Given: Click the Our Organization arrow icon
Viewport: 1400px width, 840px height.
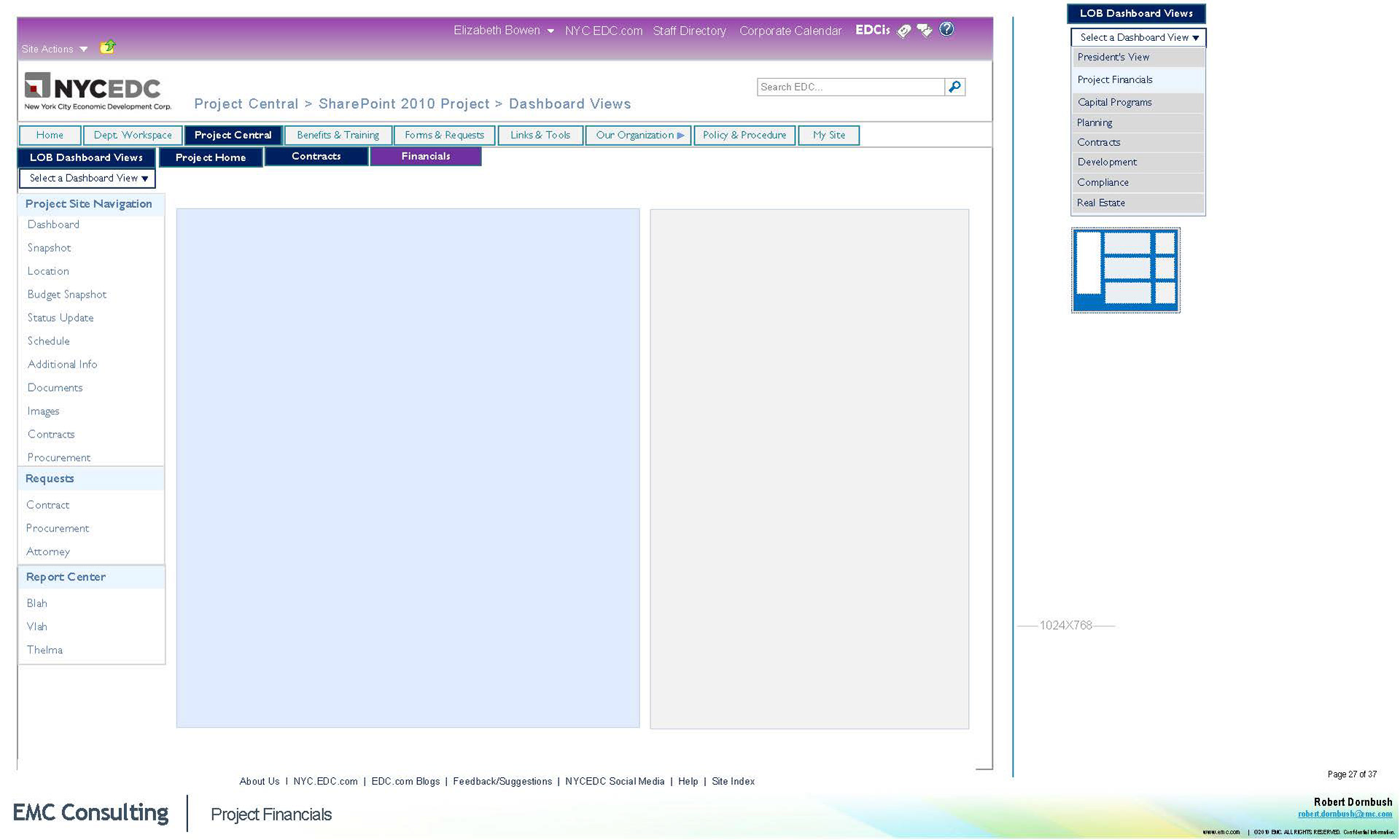Looking at the screenshot, I should (x=680, y=136).
